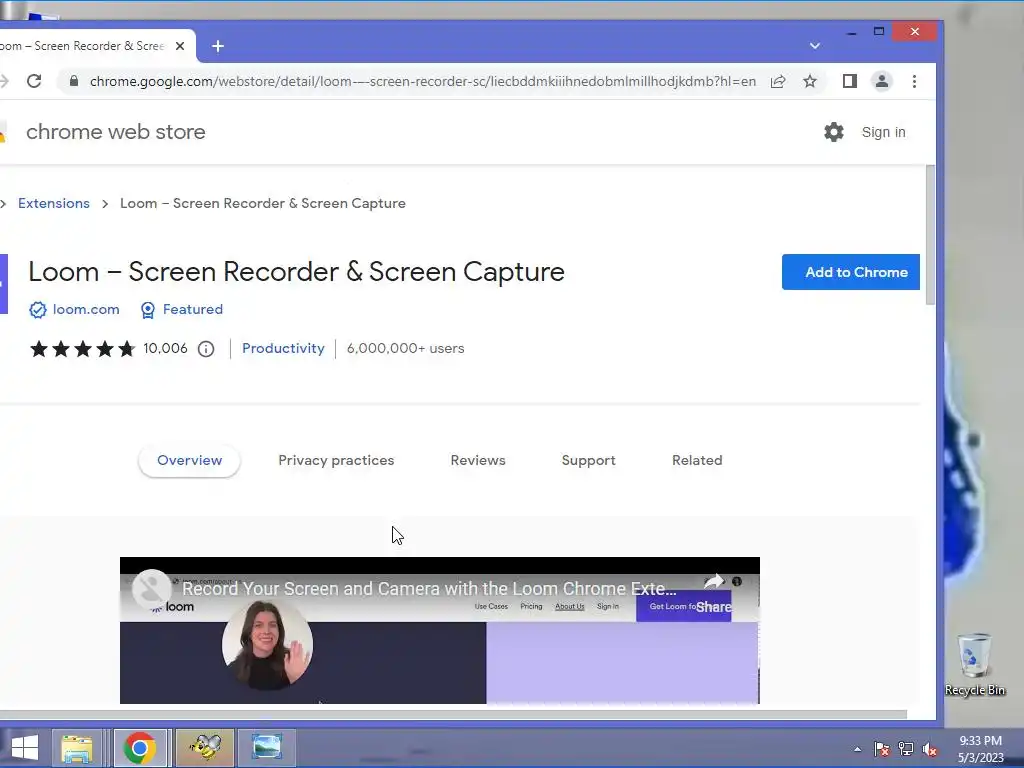The width and height of the screenshot is (1024, 768).
Task: Share this page using the share icon
Action: pyautogui.click(x=778, y=81)
